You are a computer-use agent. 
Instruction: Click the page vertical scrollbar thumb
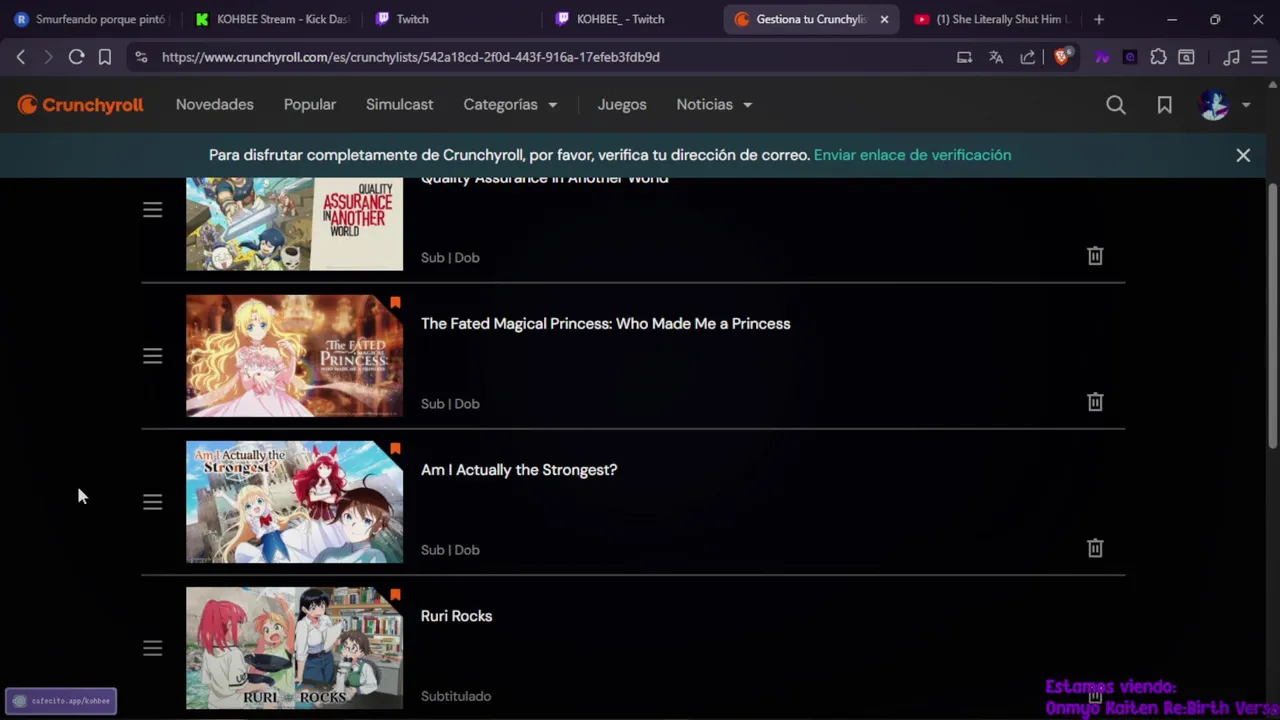point(1272,316)
